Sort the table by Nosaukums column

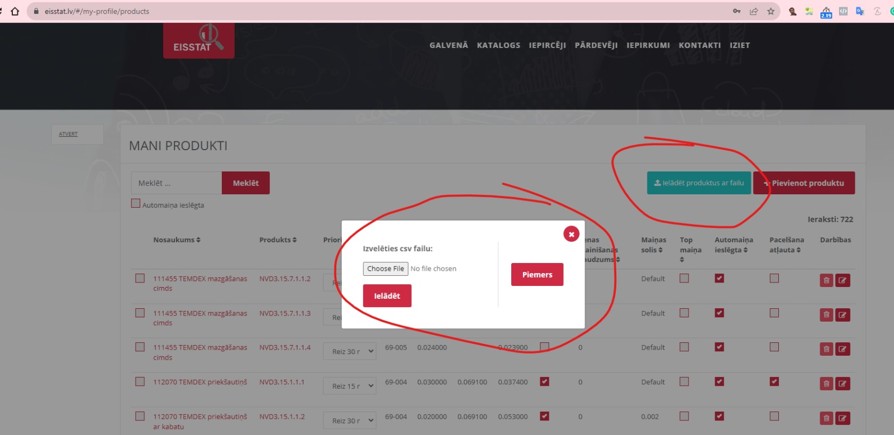(x=176, y=240)
